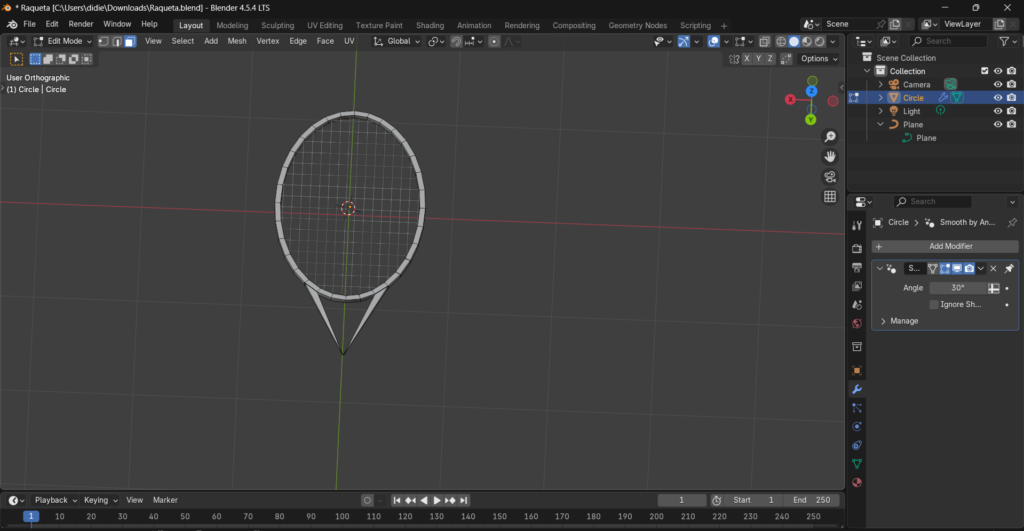Open the Material properties tab icon
This screenshot has height=531, width=1024.
[x=857, y=483]
